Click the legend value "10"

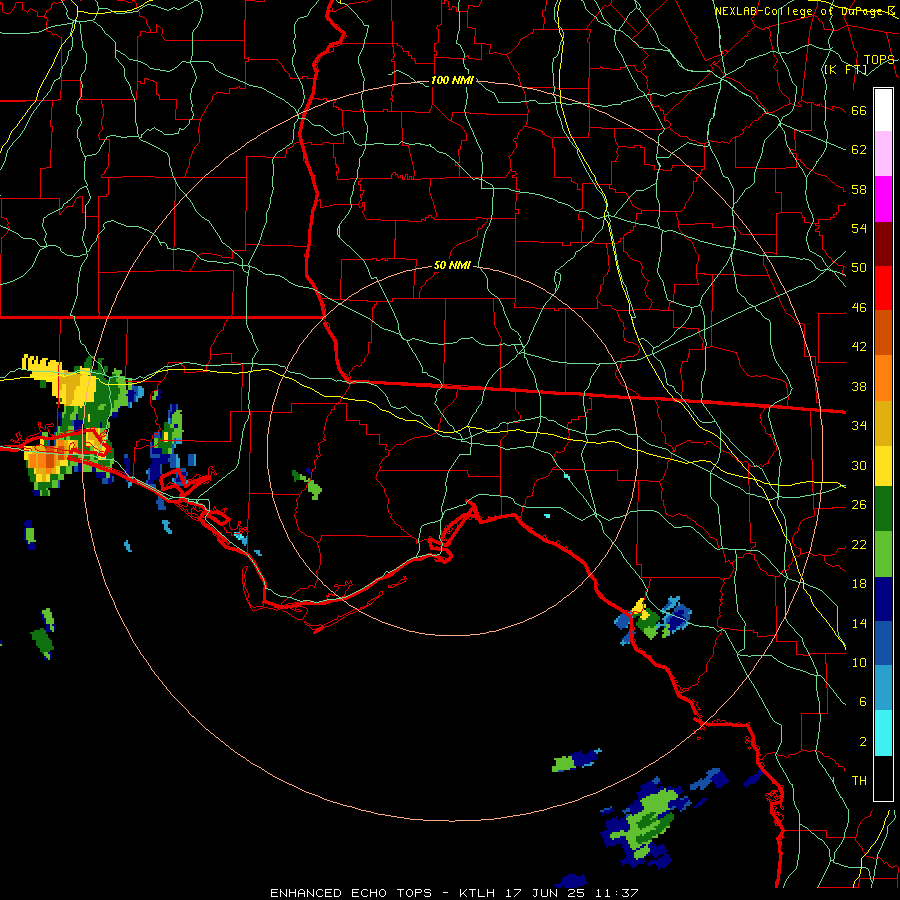[859, 662]
